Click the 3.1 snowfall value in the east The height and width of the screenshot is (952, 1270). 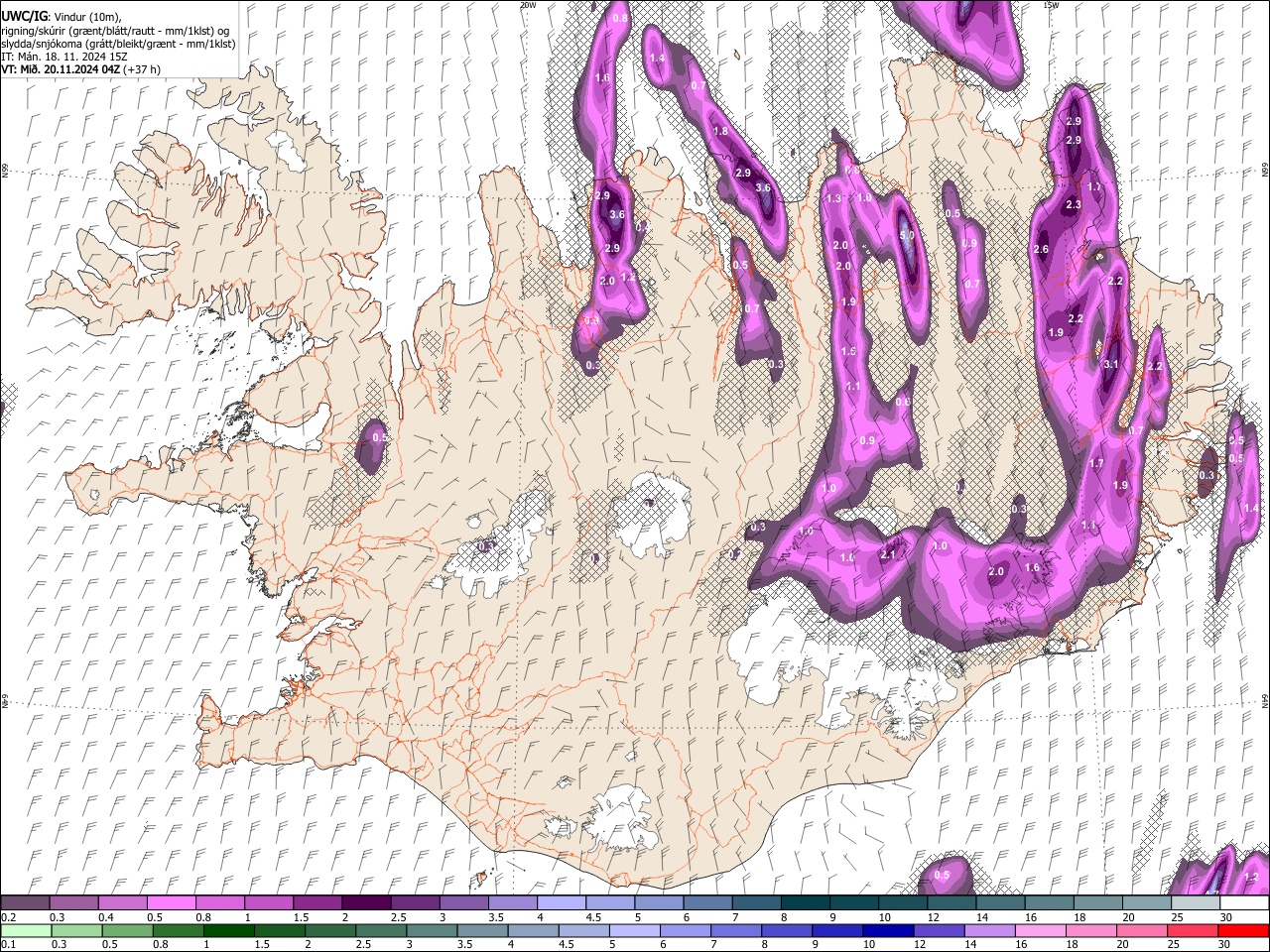1111,365
